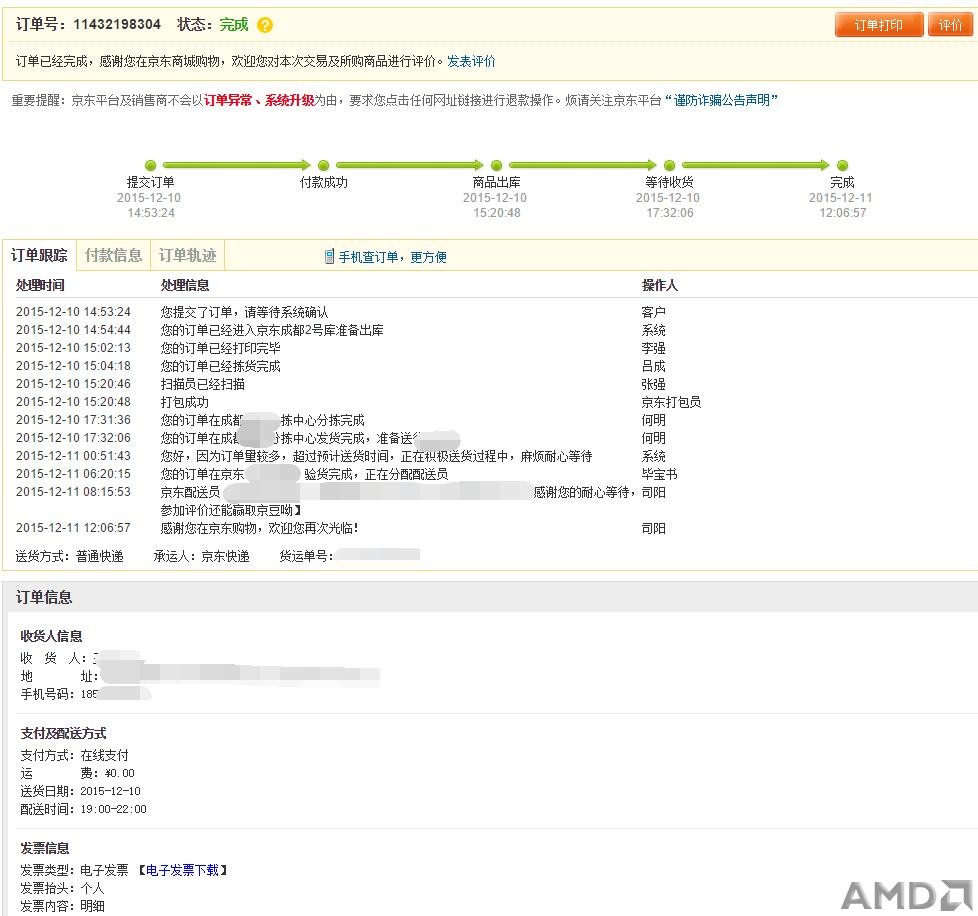
Task: Select the delivery time 19:00-22:00
Action: click(114, 809)
